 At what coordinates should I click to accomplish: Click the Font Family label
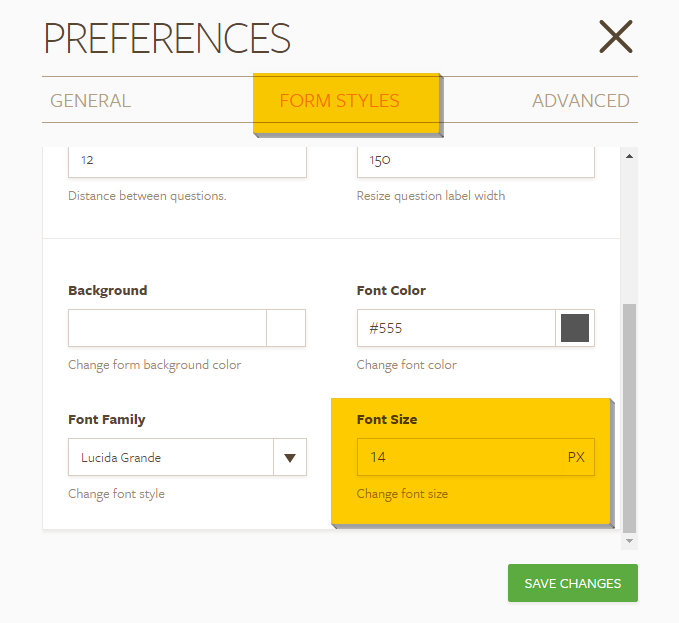(106, 420)
